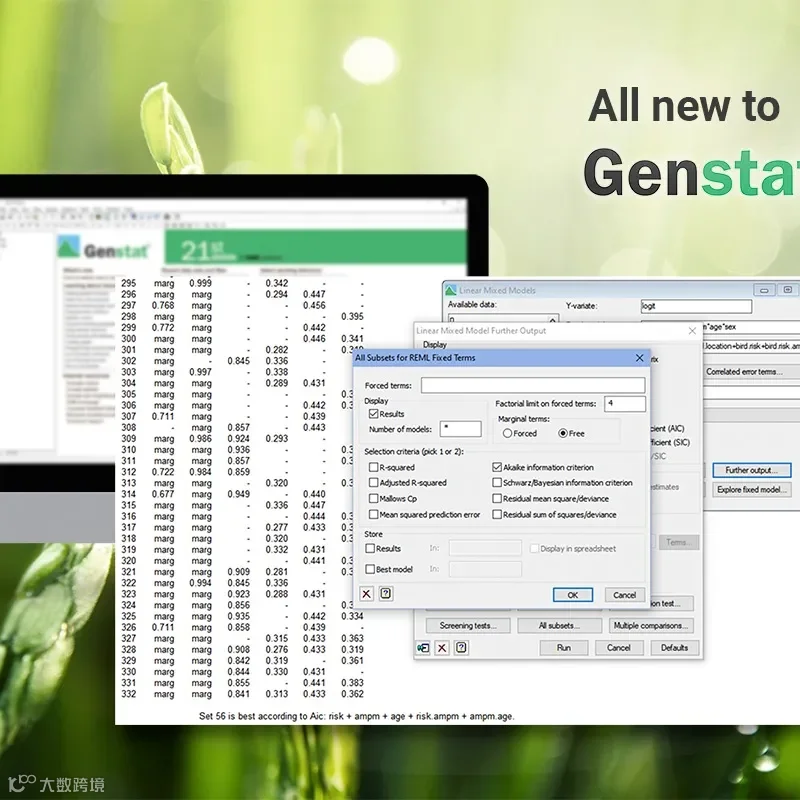The width and height of the screenshot is (800, 800).
Task: Uncheck Akaike information criterion
Action: [x=497, y=467]
